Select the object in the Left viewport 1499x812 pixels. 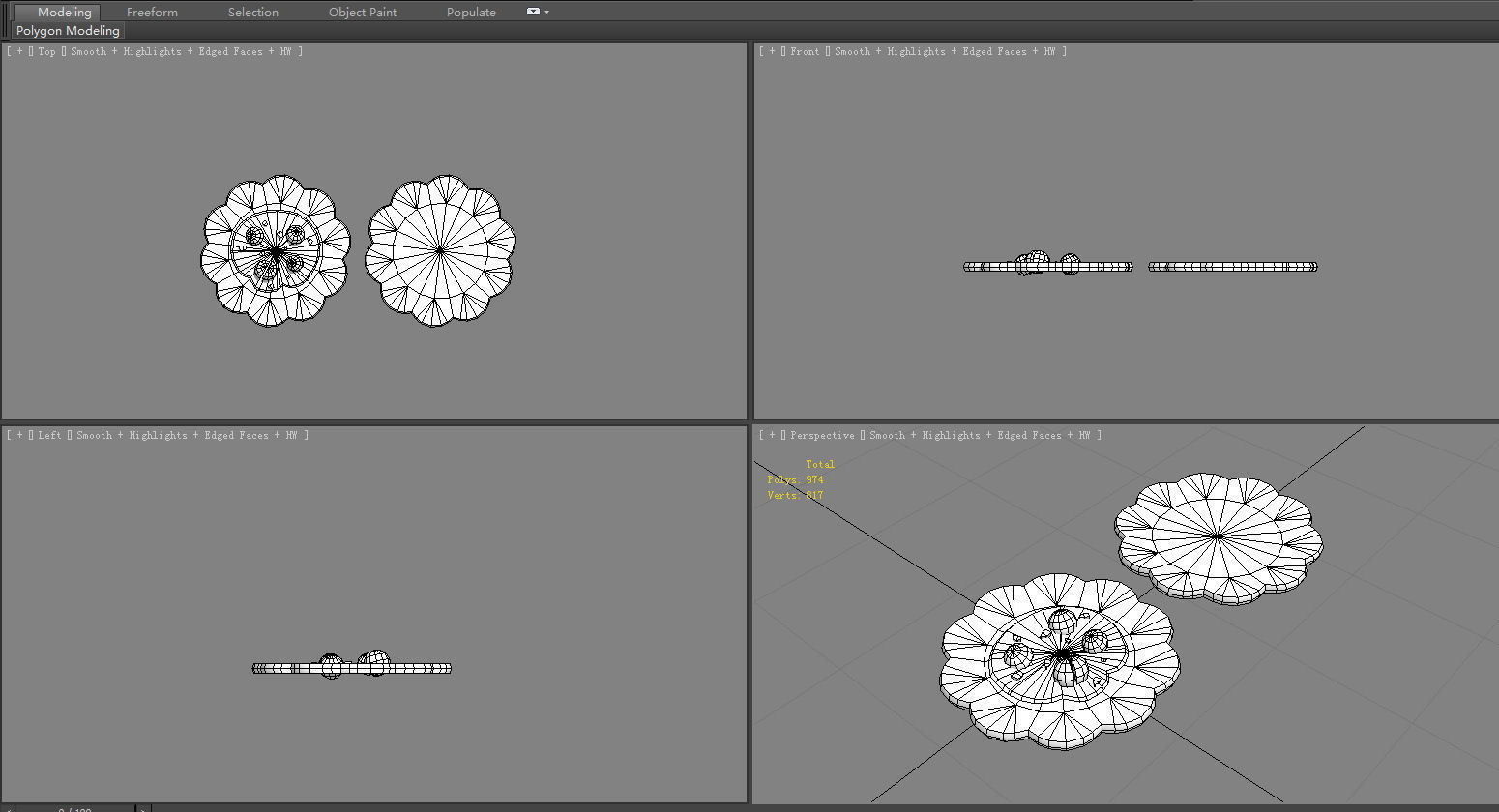coord(352,665)
